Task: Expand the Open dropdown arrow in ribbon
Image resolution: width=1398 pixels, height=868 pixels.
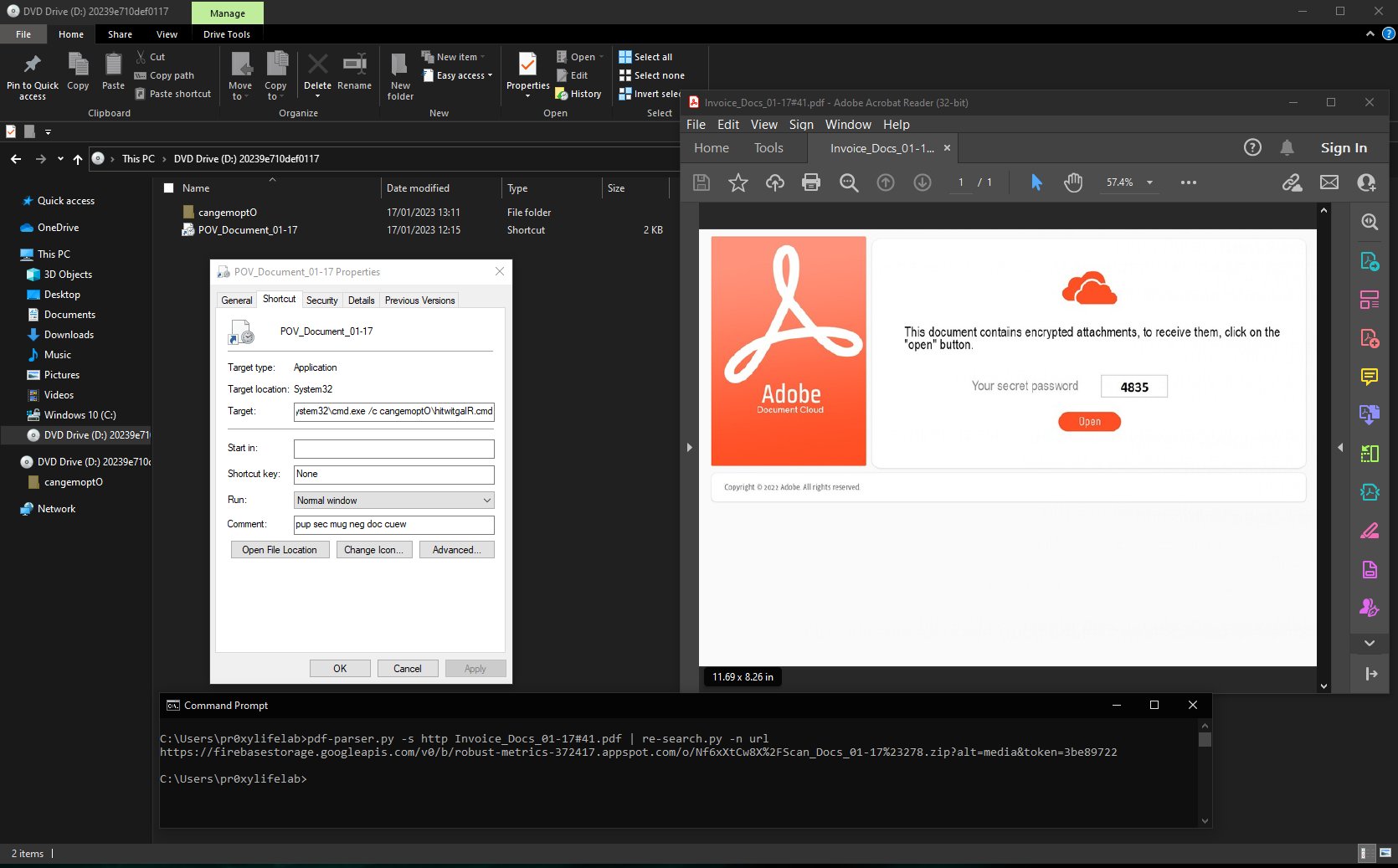Action: [x=601, y=57]
